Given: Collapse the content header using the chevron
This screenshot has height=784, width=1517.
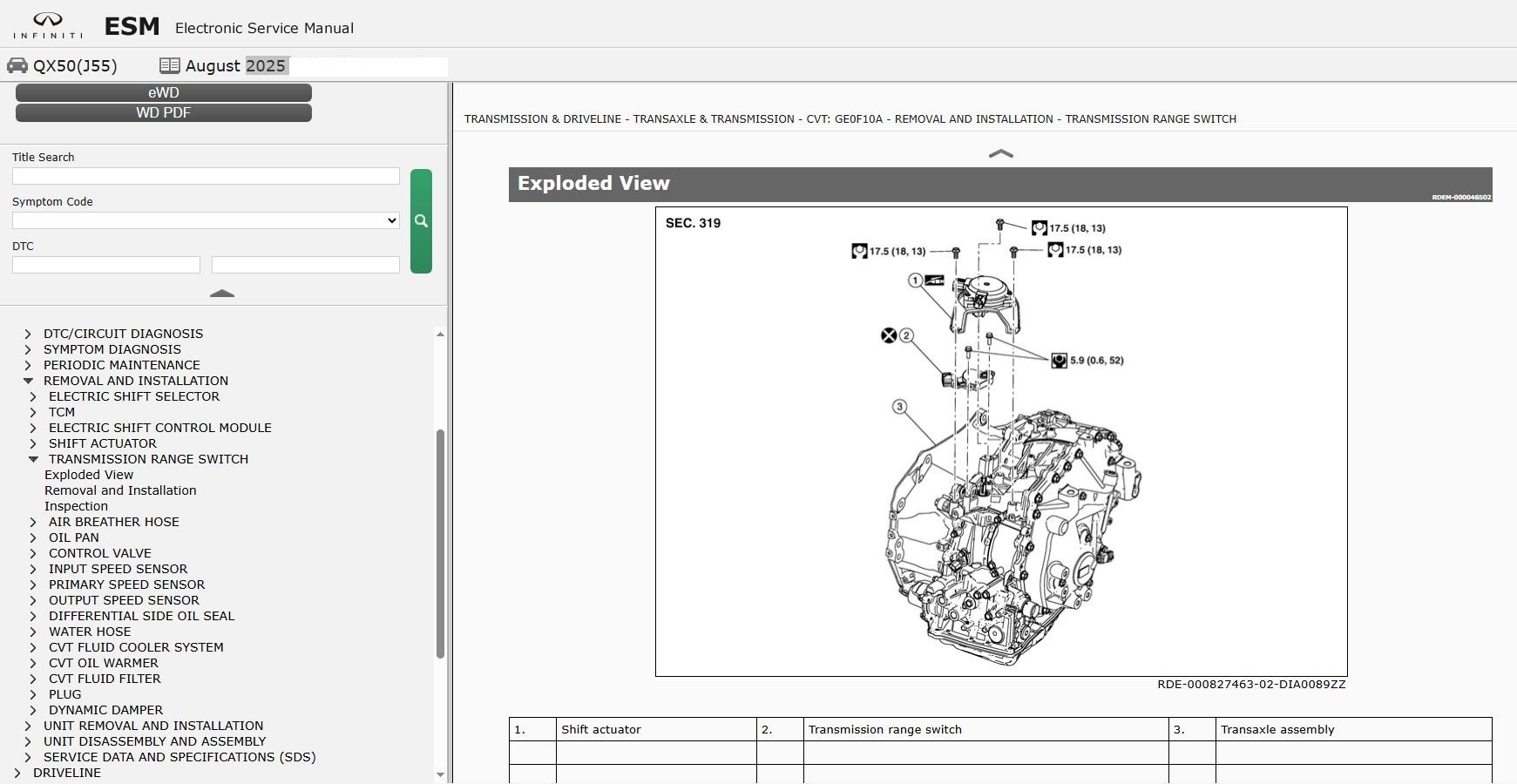Looking at the screenshot, I should (x=1000, y=153).
